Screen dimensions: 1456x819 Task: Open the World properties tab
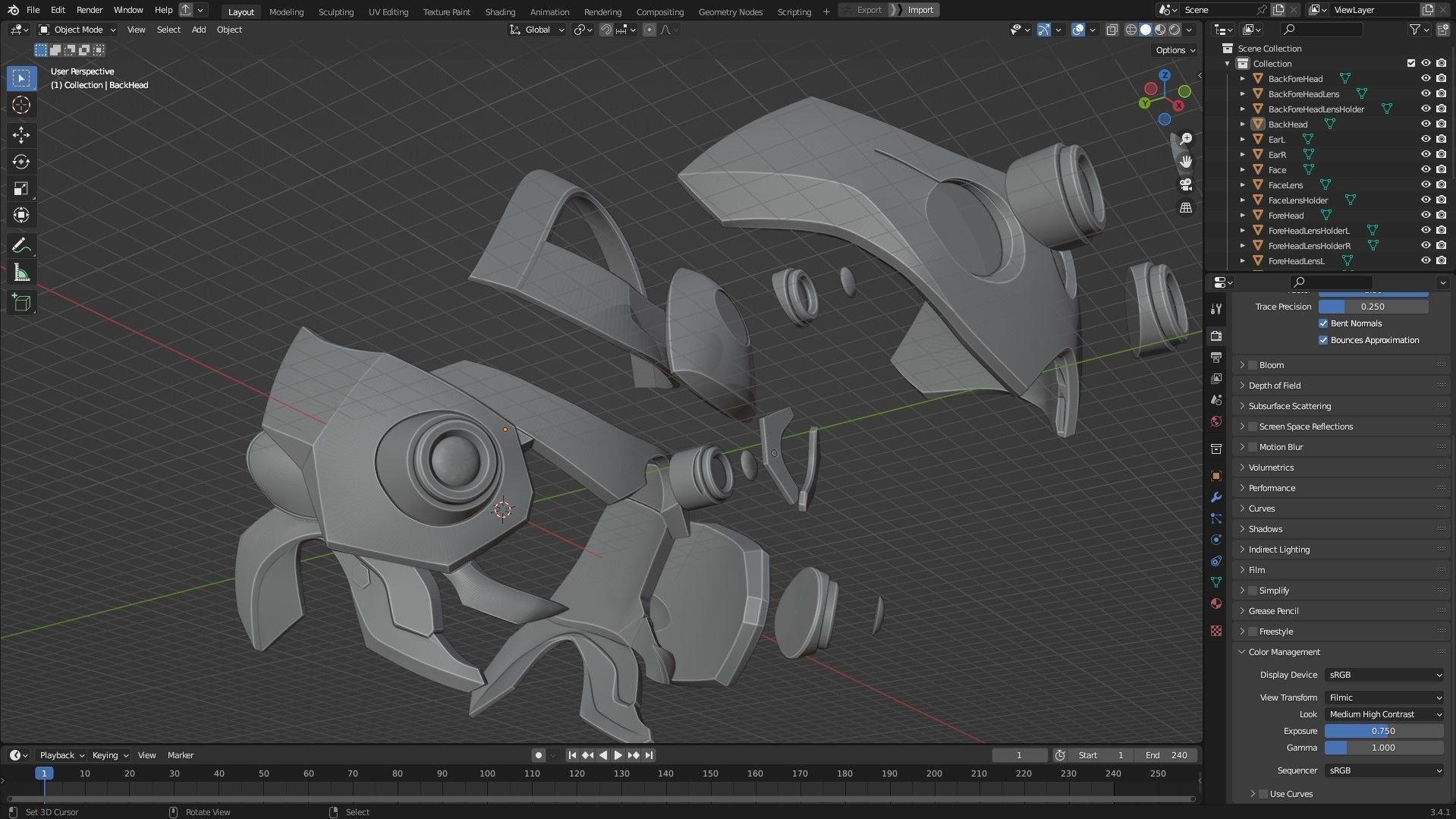click(1216, 421)
